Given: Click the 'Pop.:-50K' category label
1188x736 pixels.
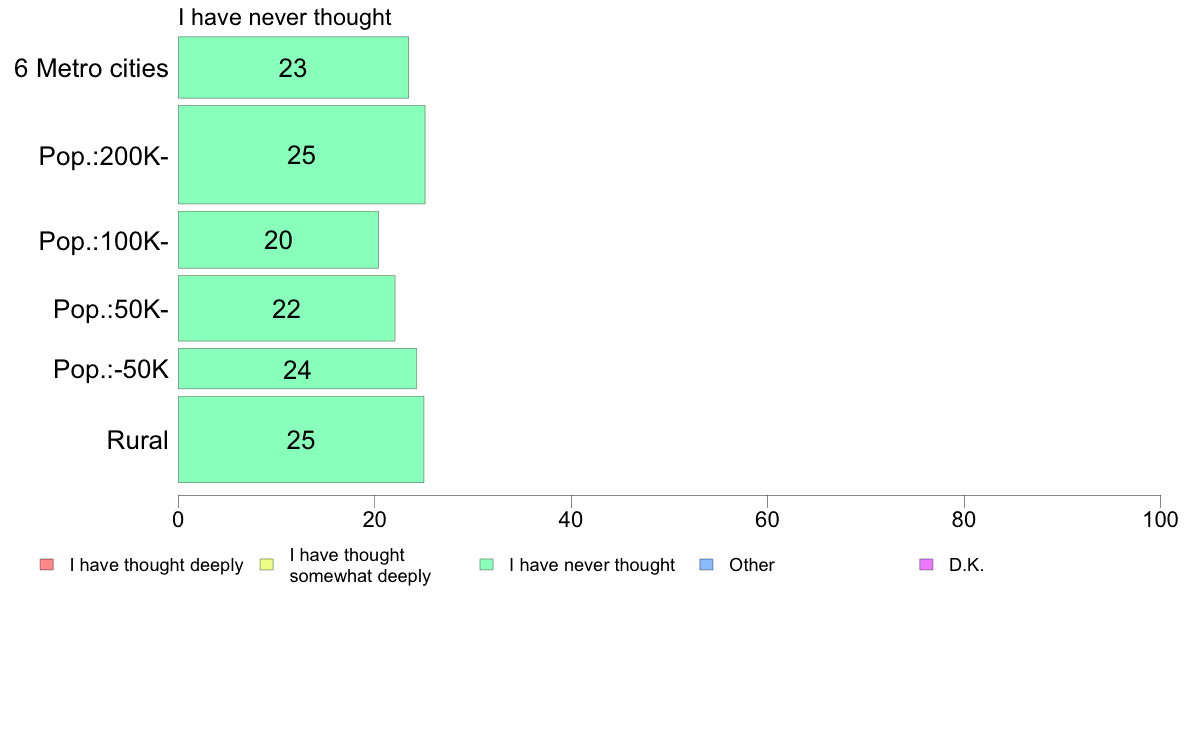Looking at the screenshot, I should pyautogui.click(x=111, y=370).
